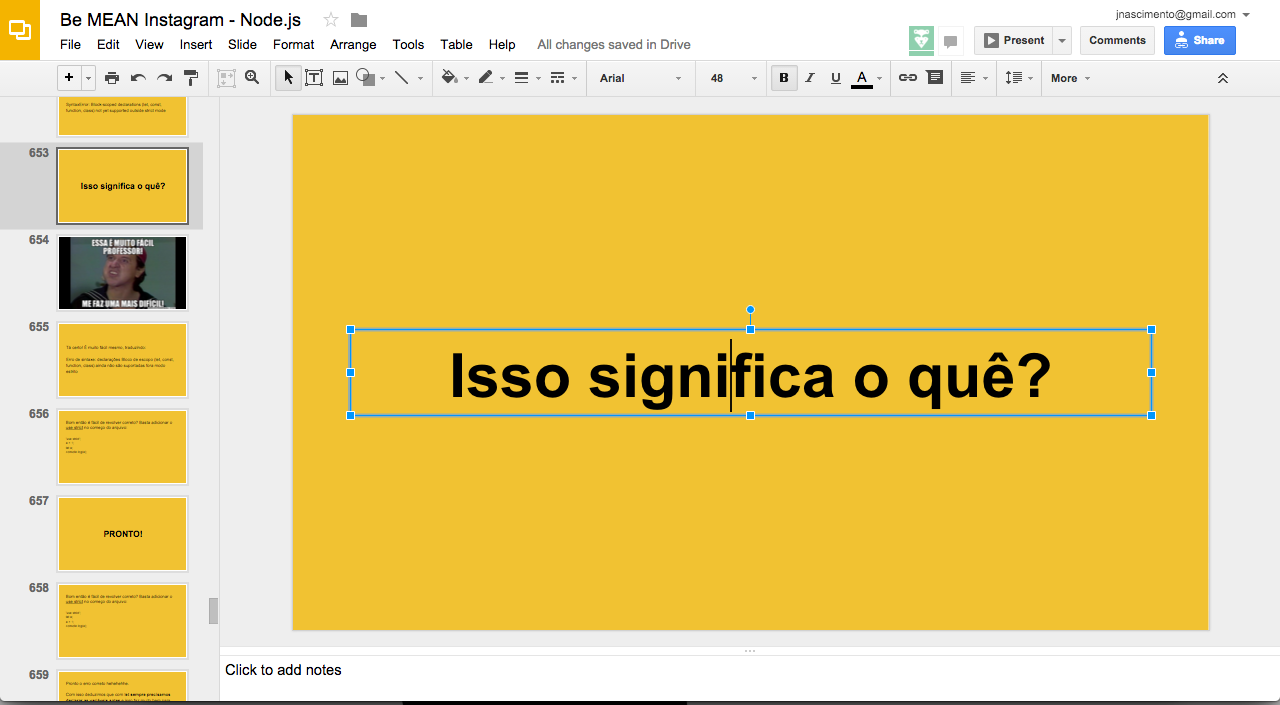
Task: Open new slide layout dropdown arrow
Action: (89, 78)
